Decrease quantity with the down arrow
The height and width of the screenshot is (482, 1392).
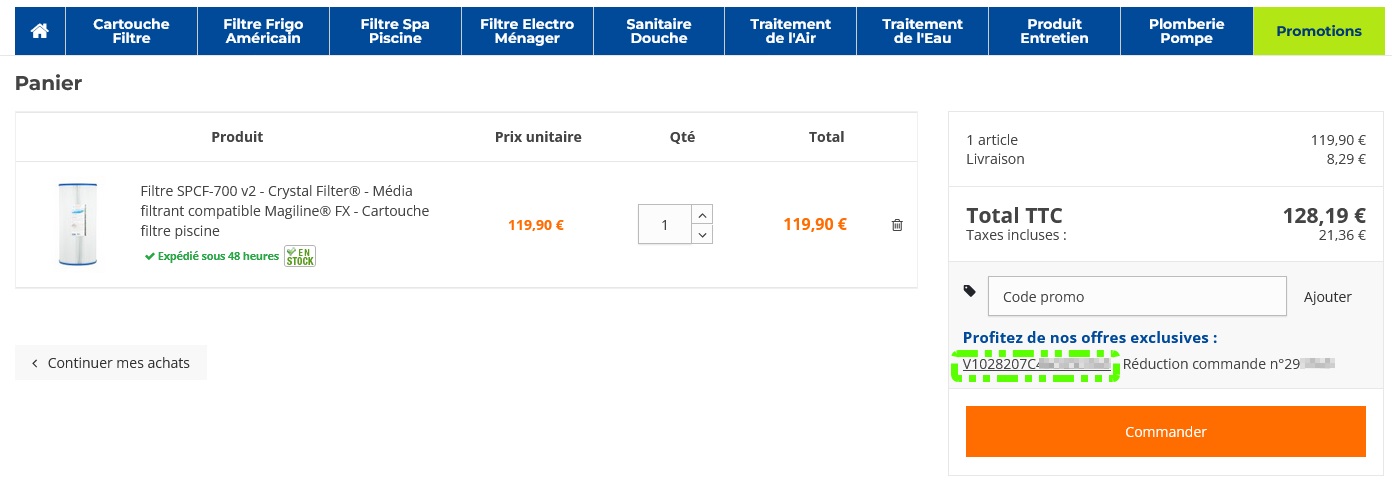point(702,234)
